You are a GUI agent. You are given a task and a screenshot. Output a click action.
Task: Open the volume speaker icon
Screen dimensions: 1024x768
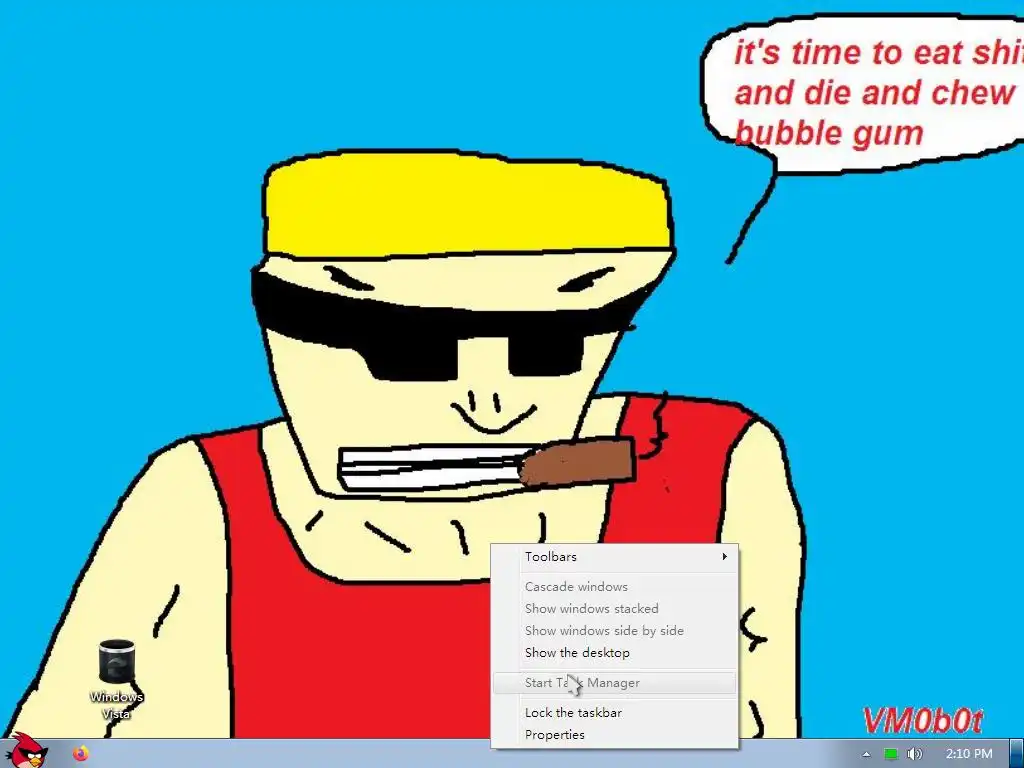[x=914, y=754]
